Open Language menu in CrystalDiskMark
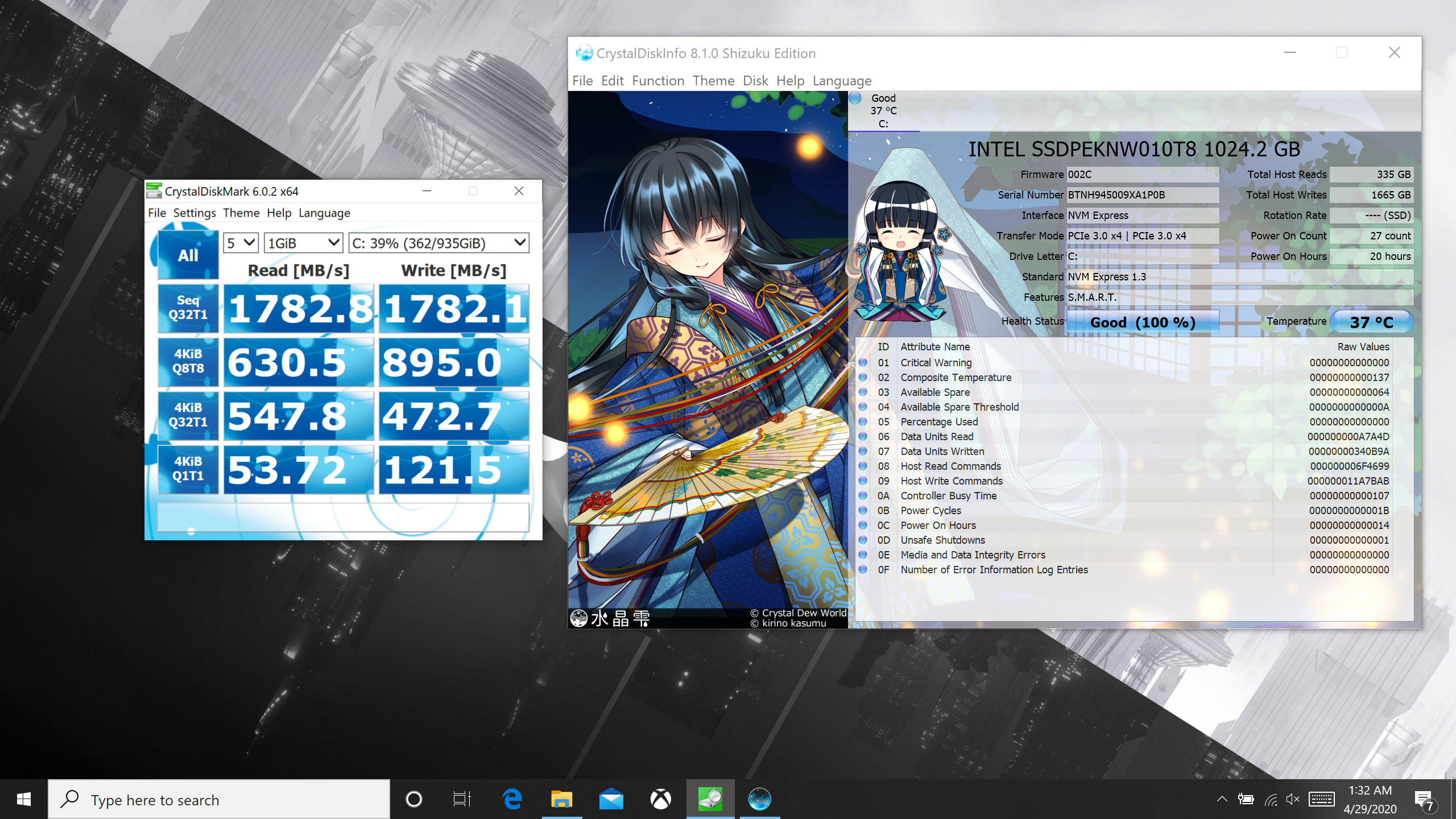The height and width of the screenshot is (819, 1456). point(324,213)
